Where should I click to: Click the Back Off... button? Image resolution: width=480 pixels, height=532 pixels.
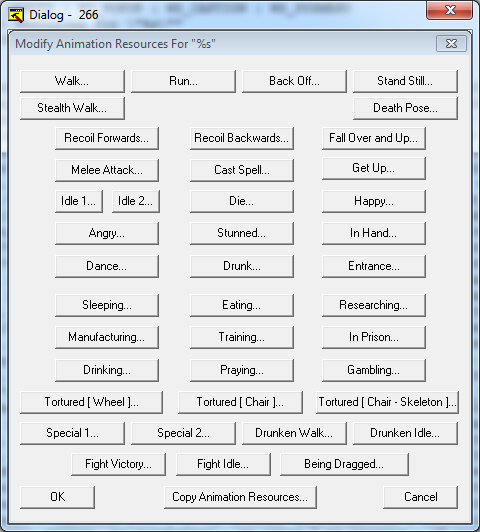click(294, 81)
